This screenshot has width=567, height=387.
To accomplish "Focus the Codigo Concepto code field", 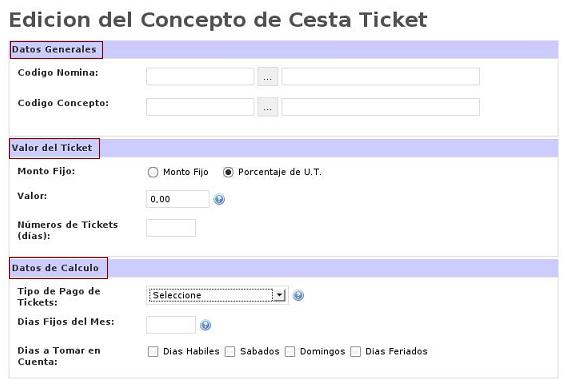I will point(200,107).
